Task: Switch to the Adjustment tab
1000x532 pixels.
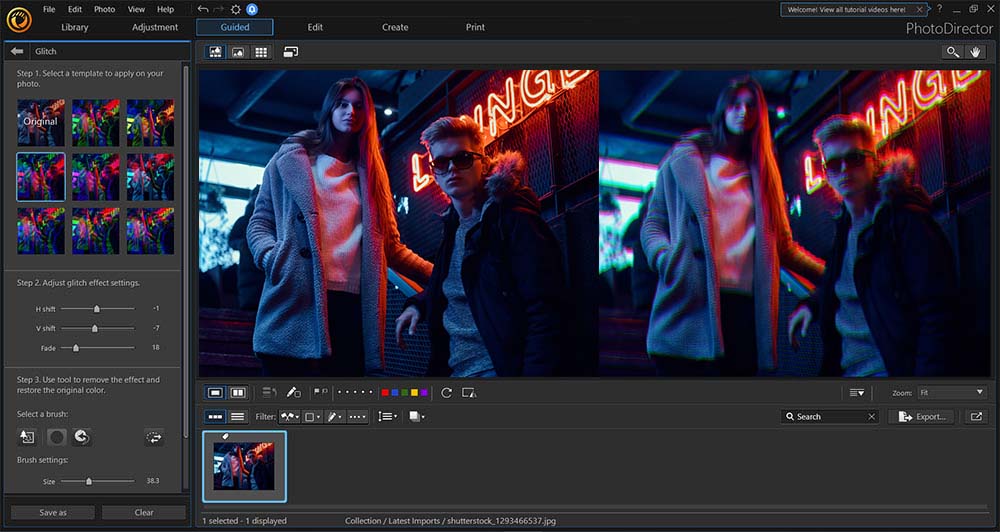Action: point(155,27)
